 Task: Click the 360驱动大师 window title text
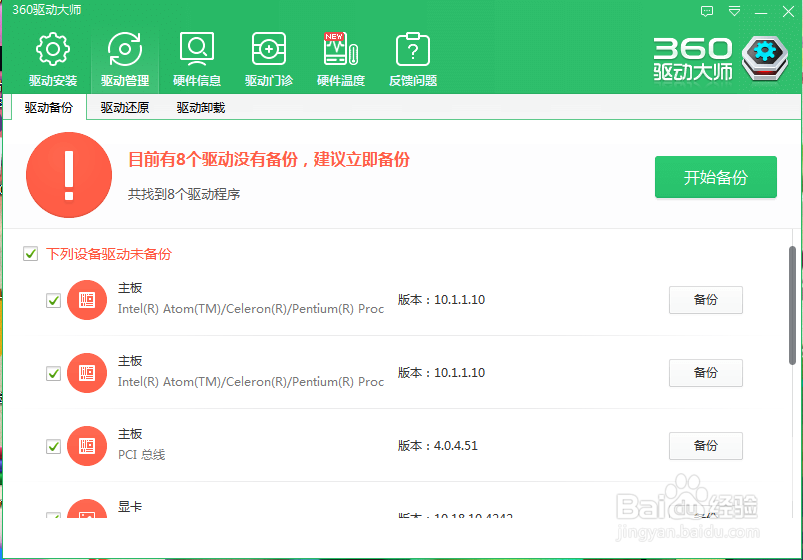pyautogui.click(x=47, y=10)
